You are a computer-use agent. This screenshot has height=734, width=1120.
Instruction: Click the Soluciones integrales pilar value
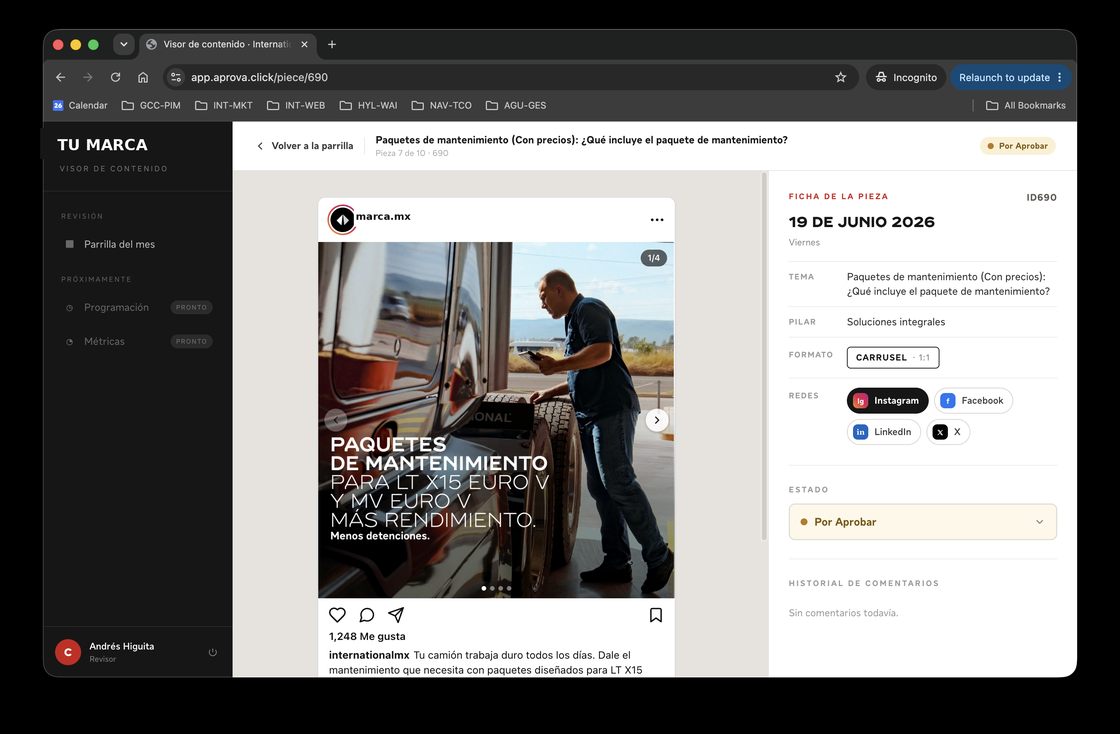[896, 322]
